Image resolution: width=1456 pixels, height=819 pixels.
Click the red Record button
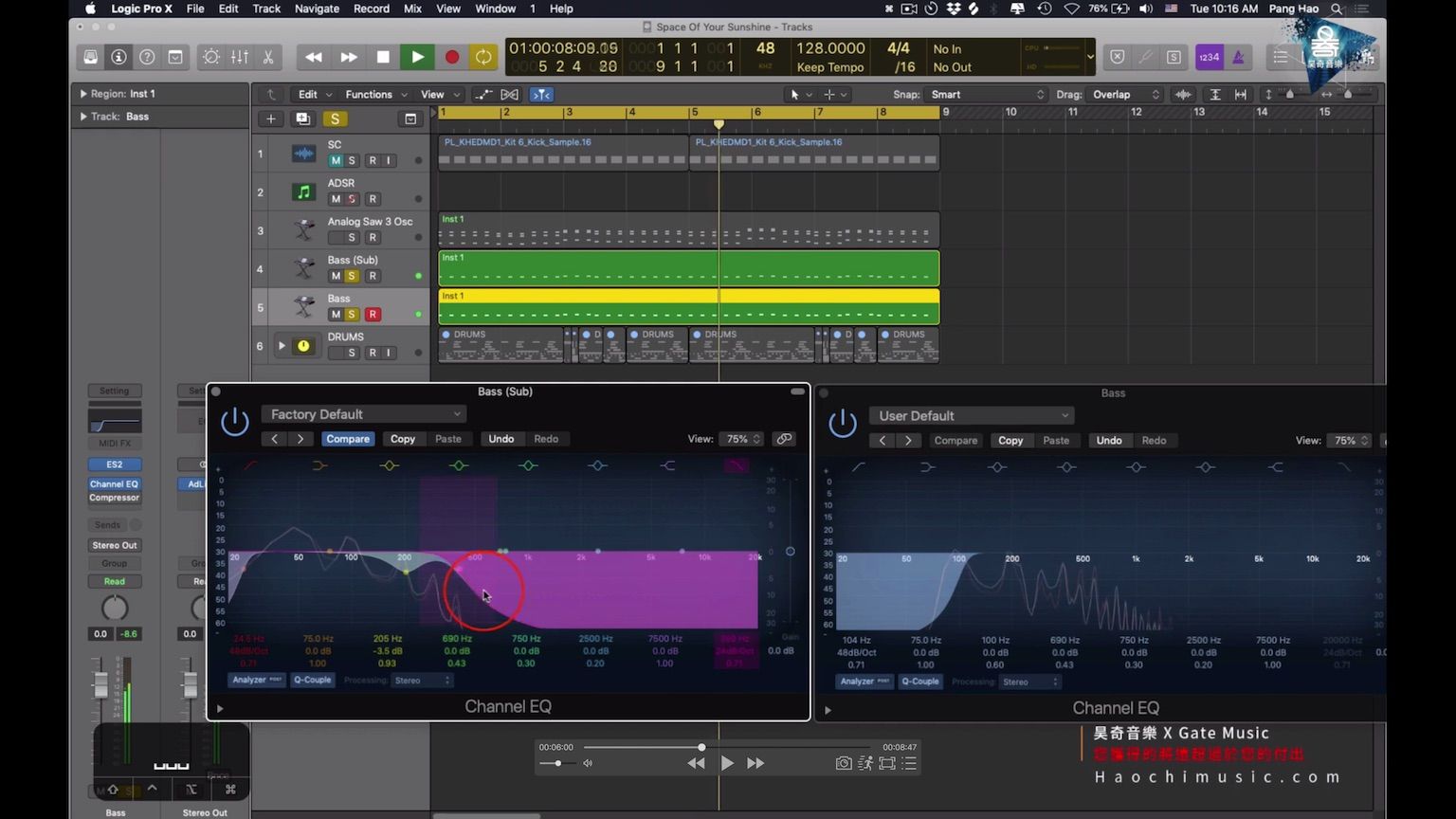[x=452, y=57]
